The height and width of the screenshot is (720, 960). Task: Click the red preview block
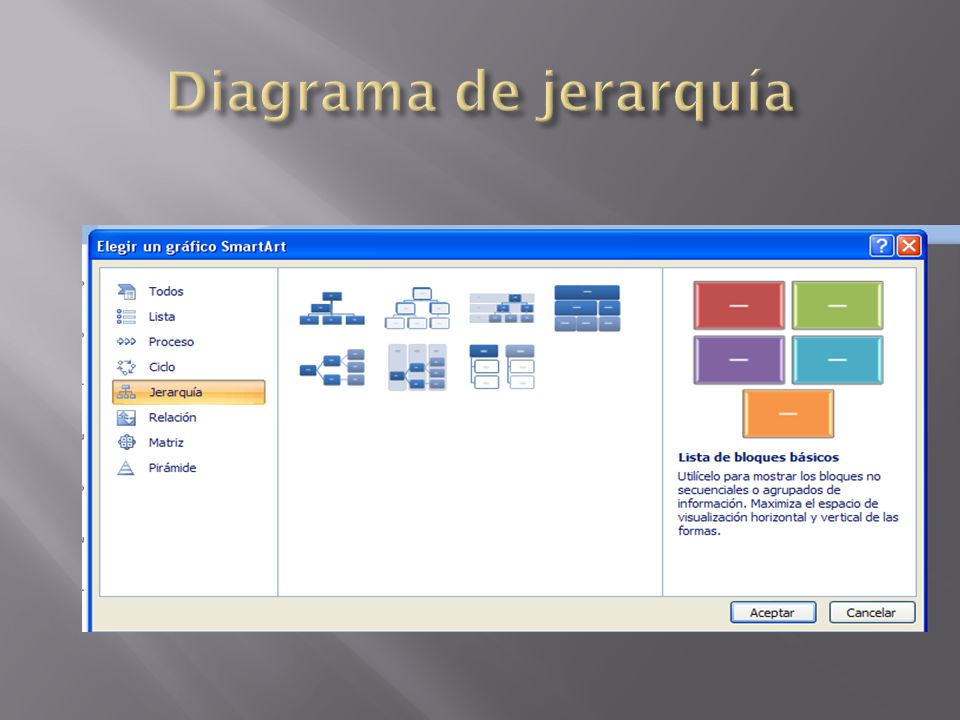739,305
